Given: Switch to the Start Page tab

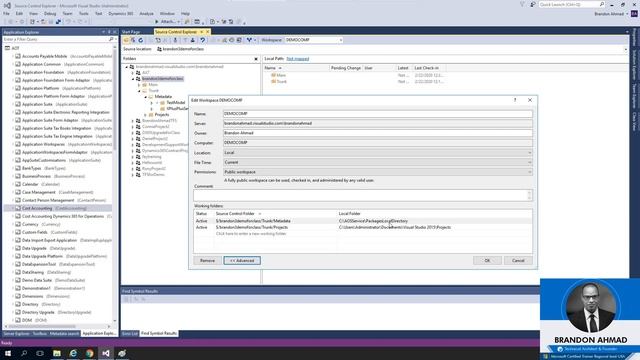Looking at the screenshot, I should (131, 32).
